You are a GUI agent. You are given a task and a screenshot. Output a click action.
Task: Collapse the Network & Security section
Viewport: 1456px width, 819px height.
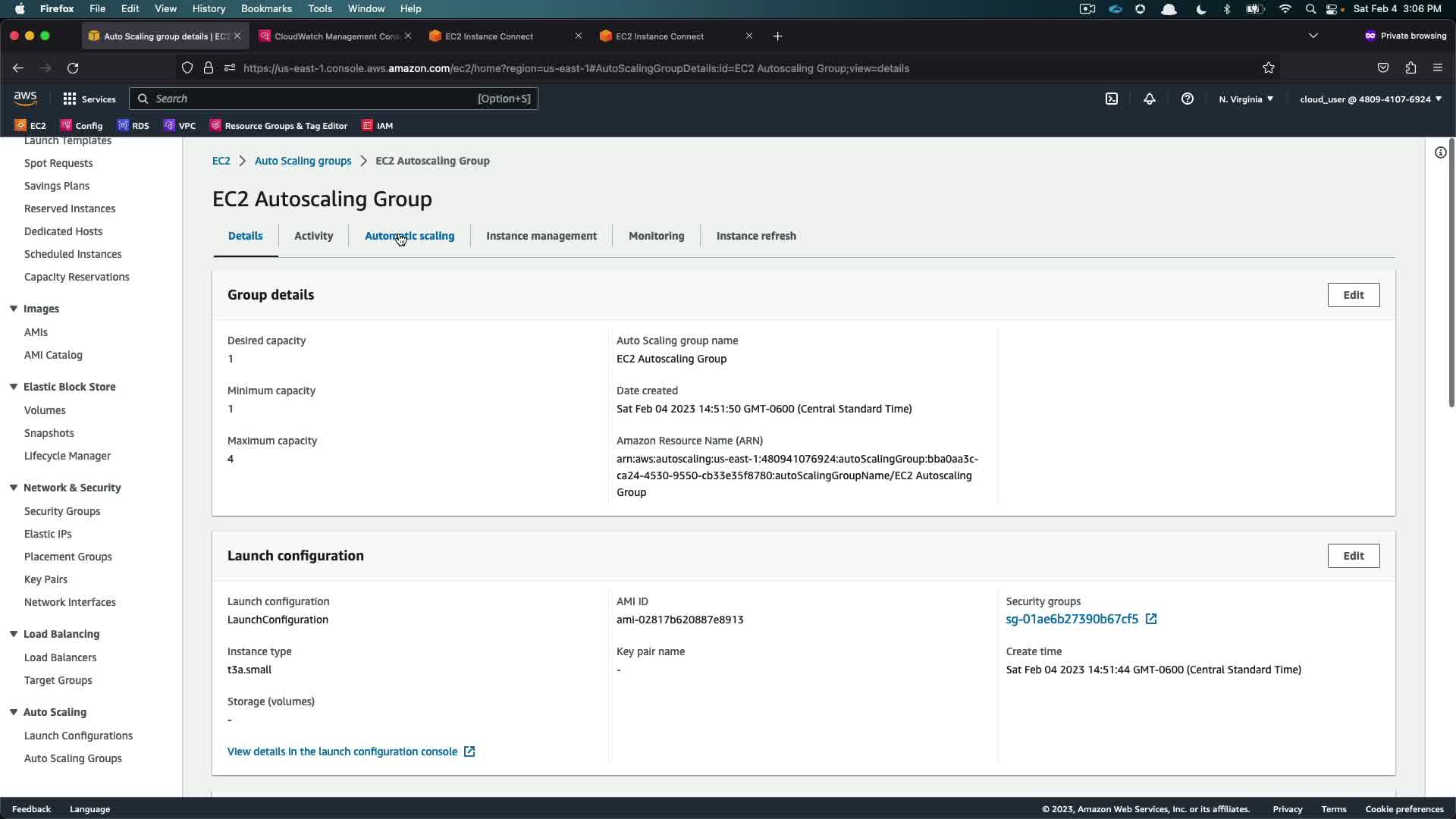click(x=14, y=488)
